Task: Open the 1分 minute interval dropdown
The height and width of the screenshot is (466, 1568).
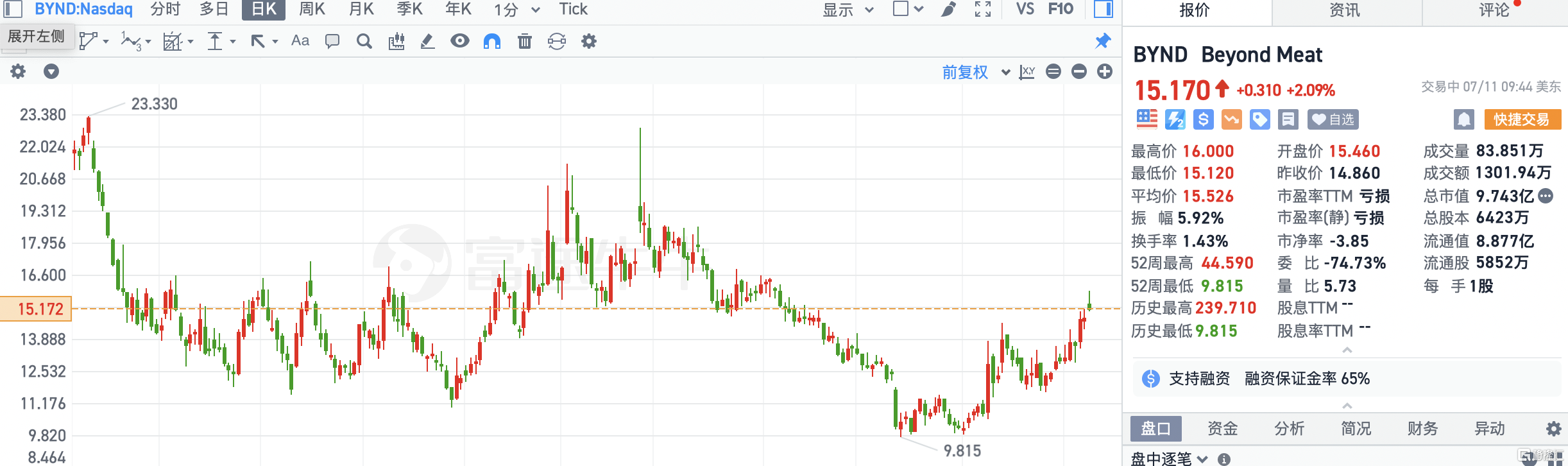Action: [516, 10]
